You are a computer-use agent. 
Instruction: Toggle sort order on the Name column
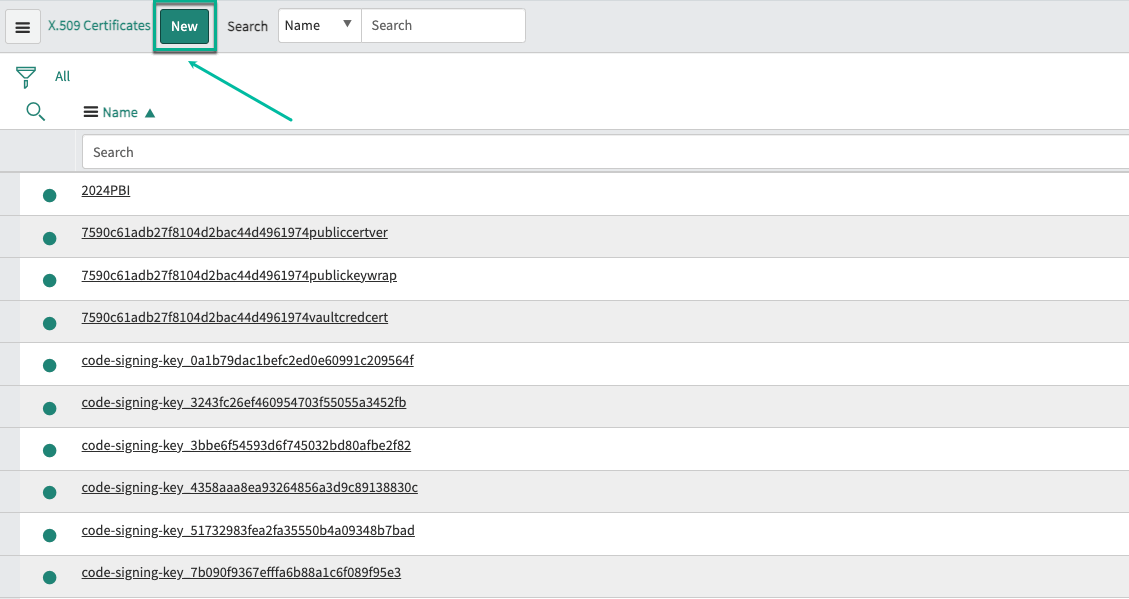(121, 113)
